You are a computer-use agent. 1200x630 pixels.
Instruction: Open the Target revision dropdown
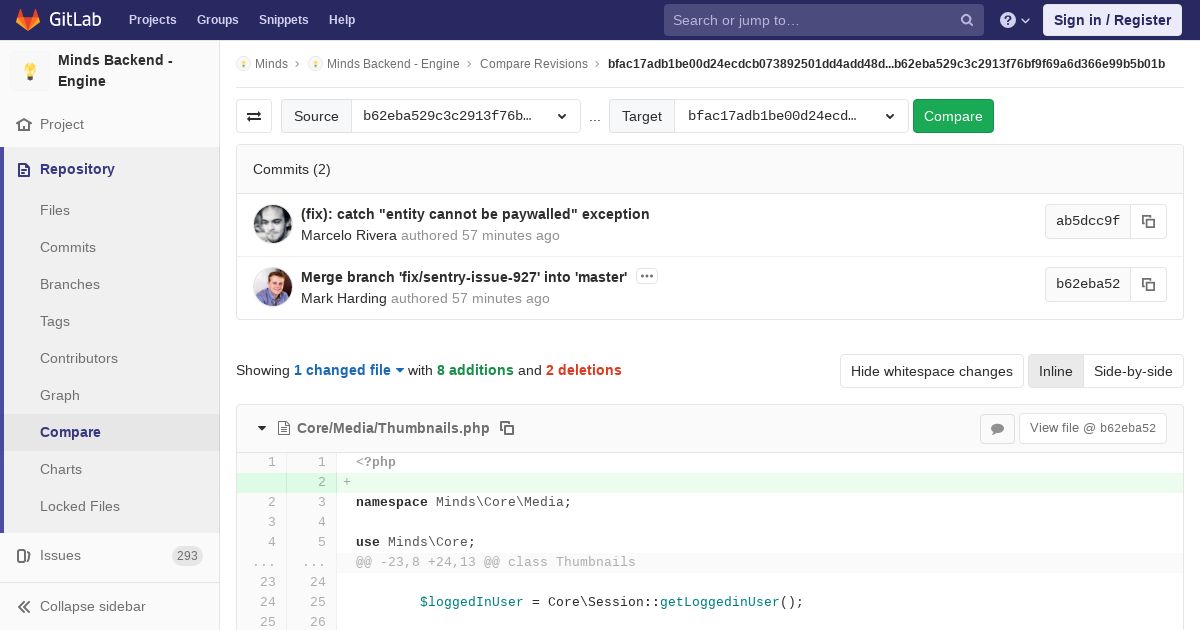tap(791, 116)
